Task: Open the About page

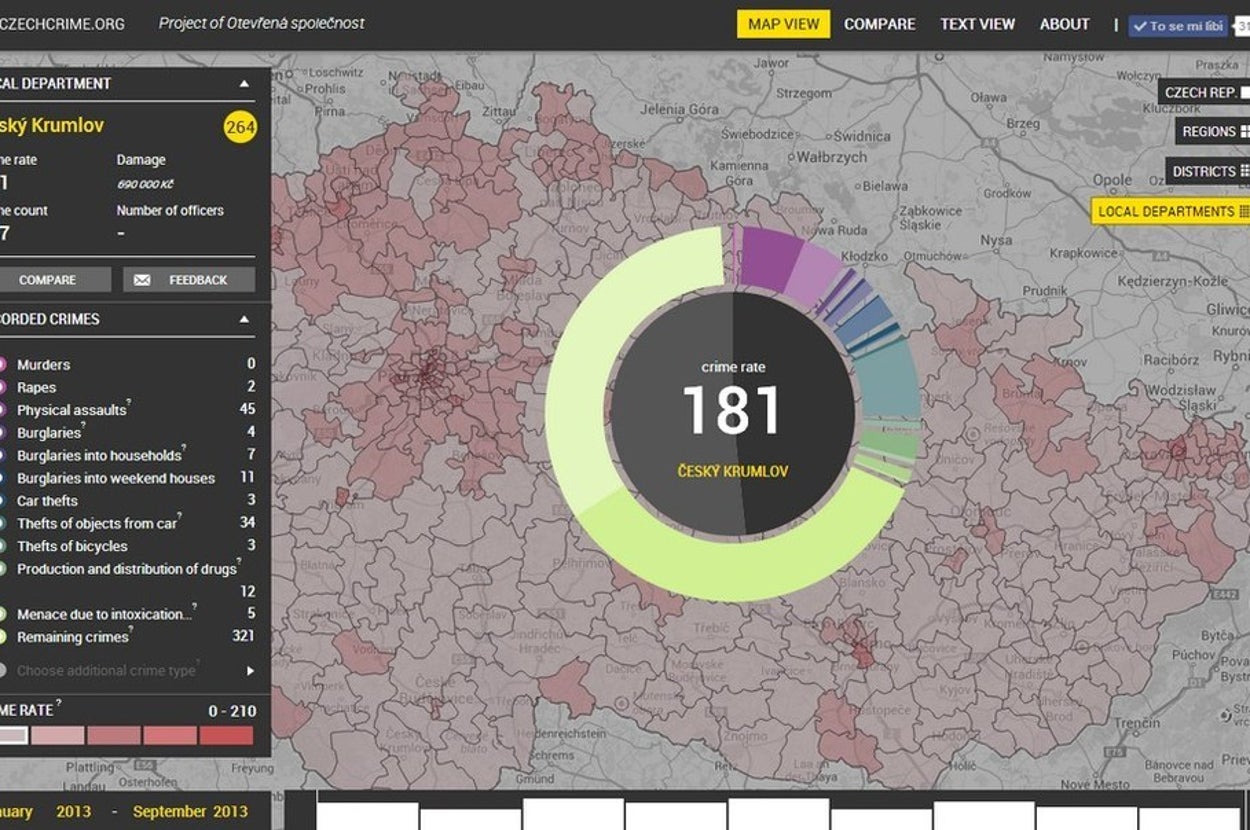Action: 1064,24
